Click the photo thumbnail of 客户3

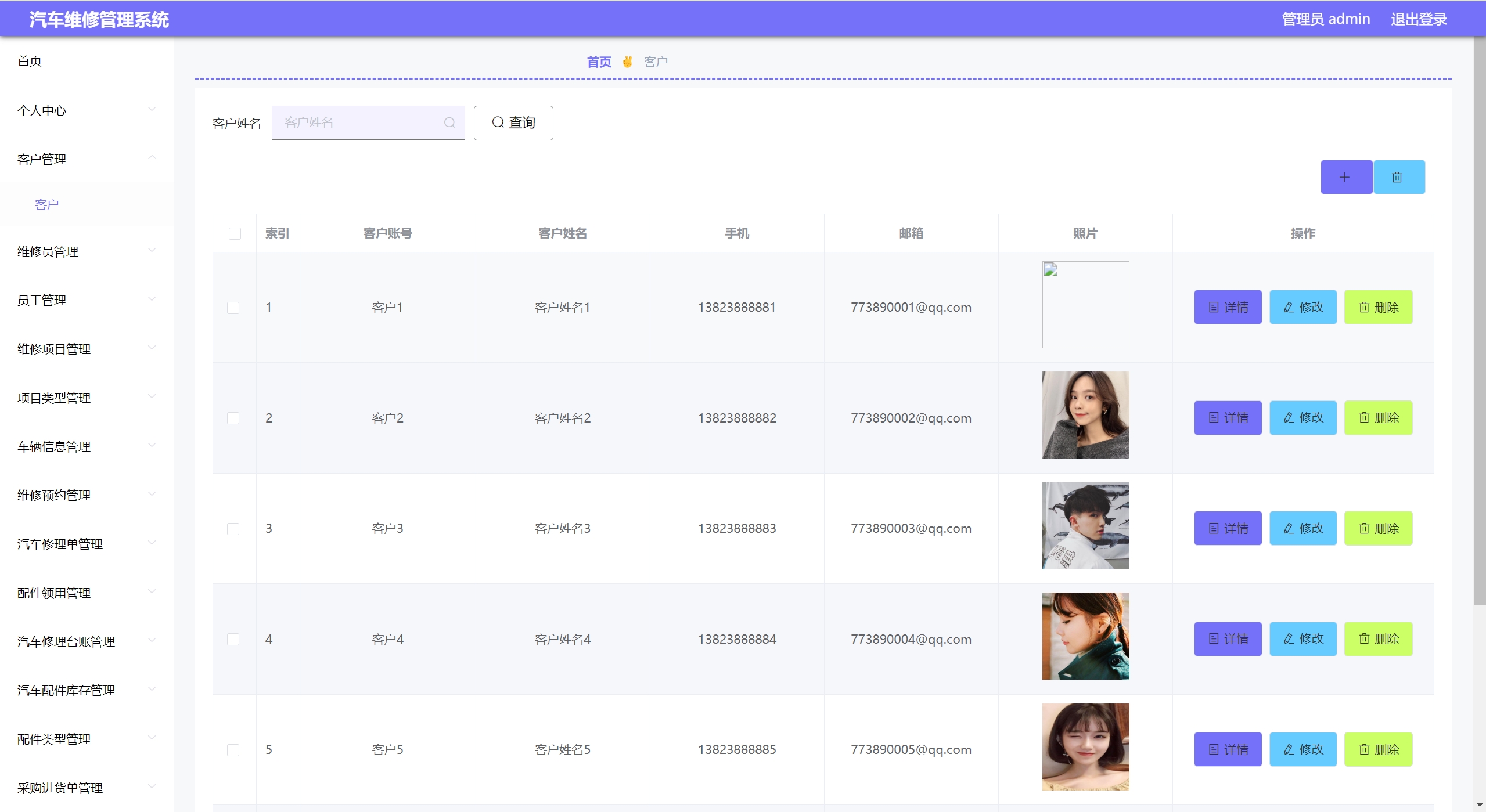pyautogui.click(x=1085, y=526)
